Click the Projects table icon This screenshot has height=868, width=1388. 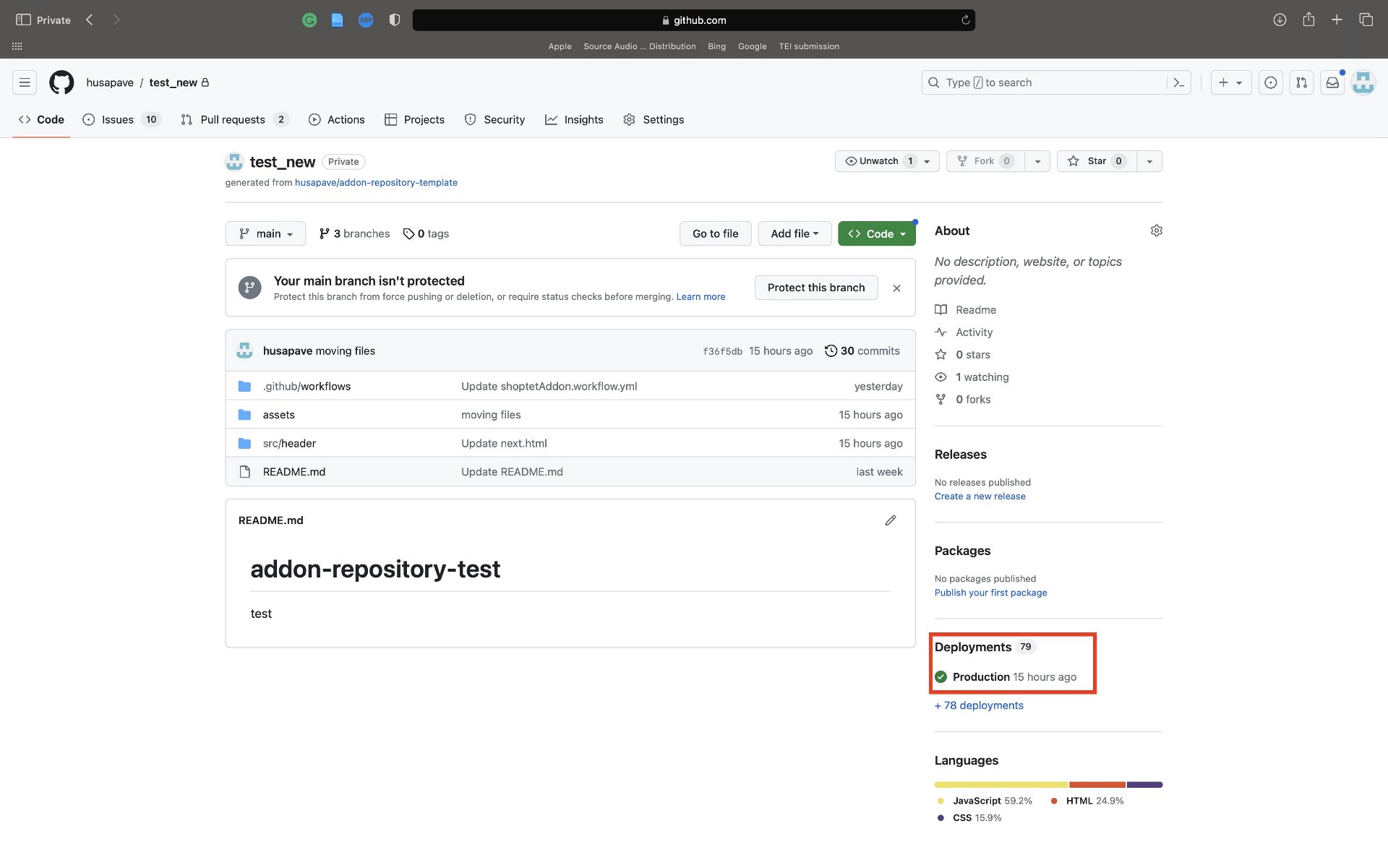[390, 120]
